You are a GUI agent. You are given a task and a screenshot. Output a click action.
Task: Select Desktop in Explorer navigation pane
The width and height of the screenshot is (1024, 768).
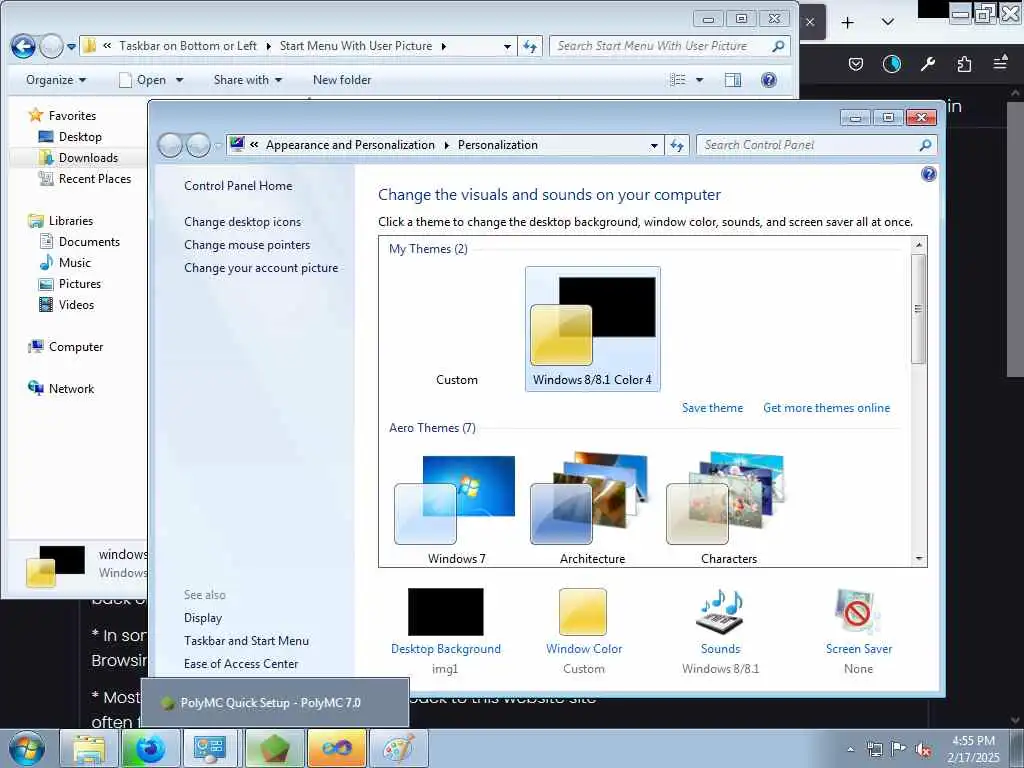tap(71, 136)
